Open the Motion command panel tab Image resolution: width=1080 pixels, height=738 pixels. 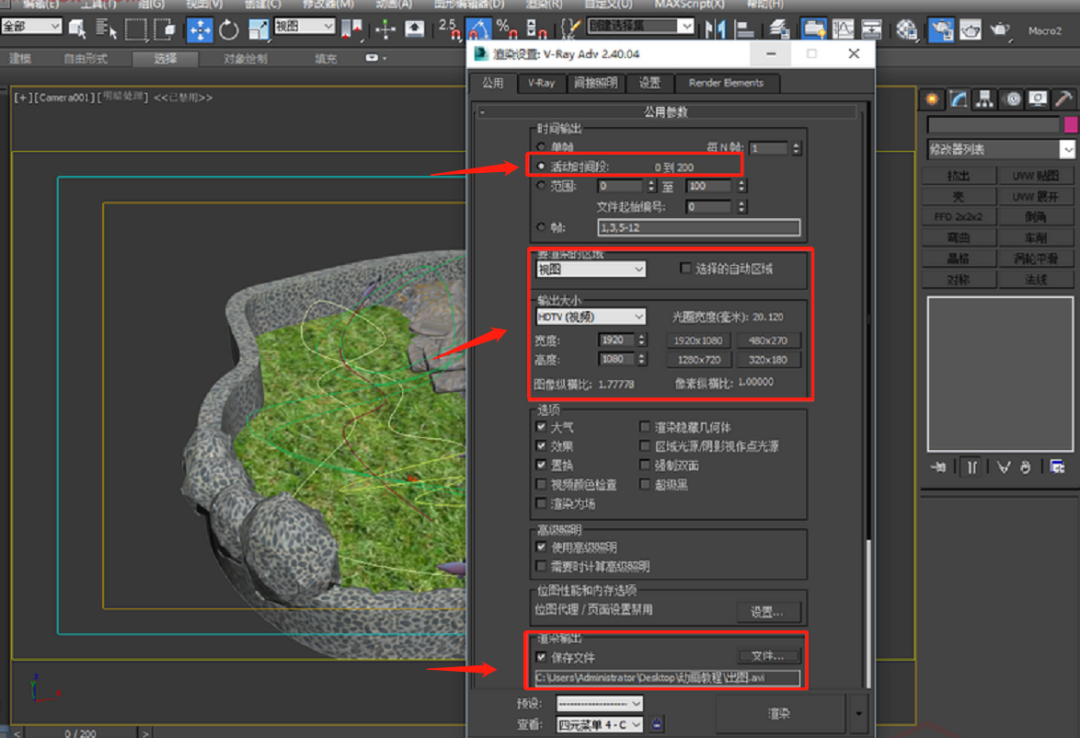click(x=1012, y=99)
